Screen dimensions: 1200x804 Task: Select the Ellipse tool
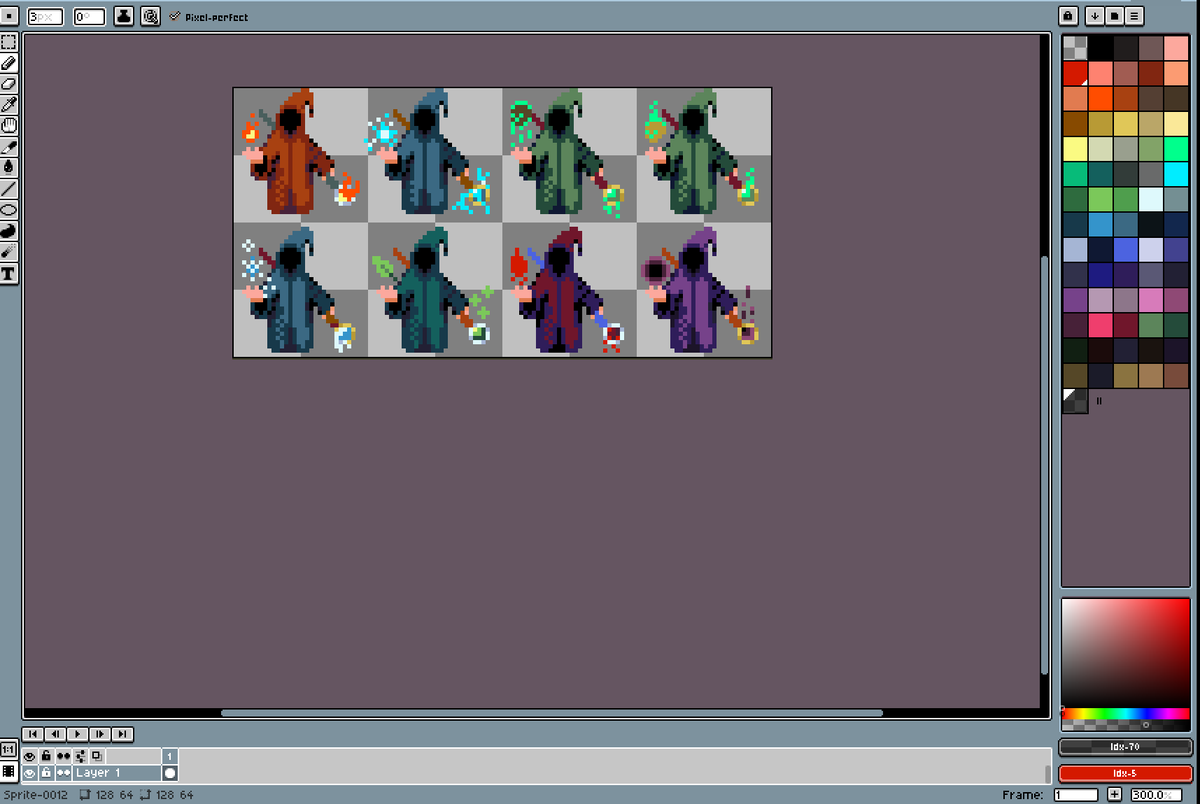pos(8,210)
